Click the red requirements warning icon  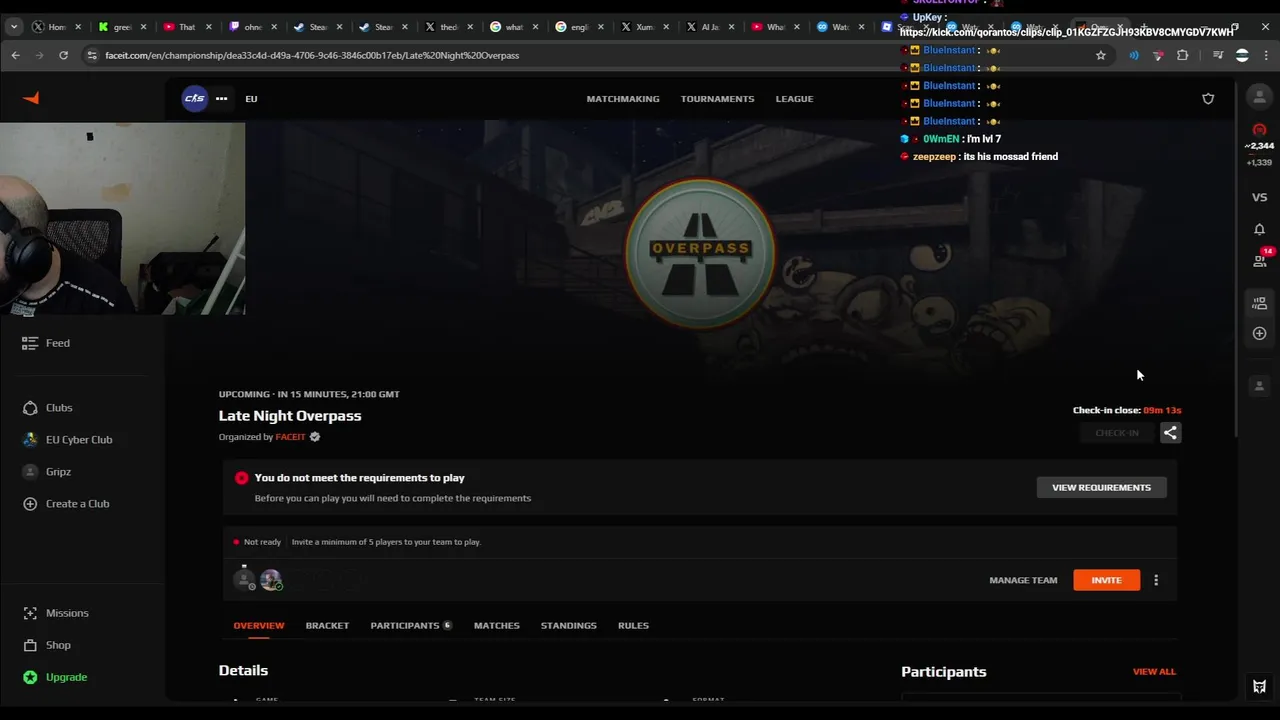(x=241, y=478)
